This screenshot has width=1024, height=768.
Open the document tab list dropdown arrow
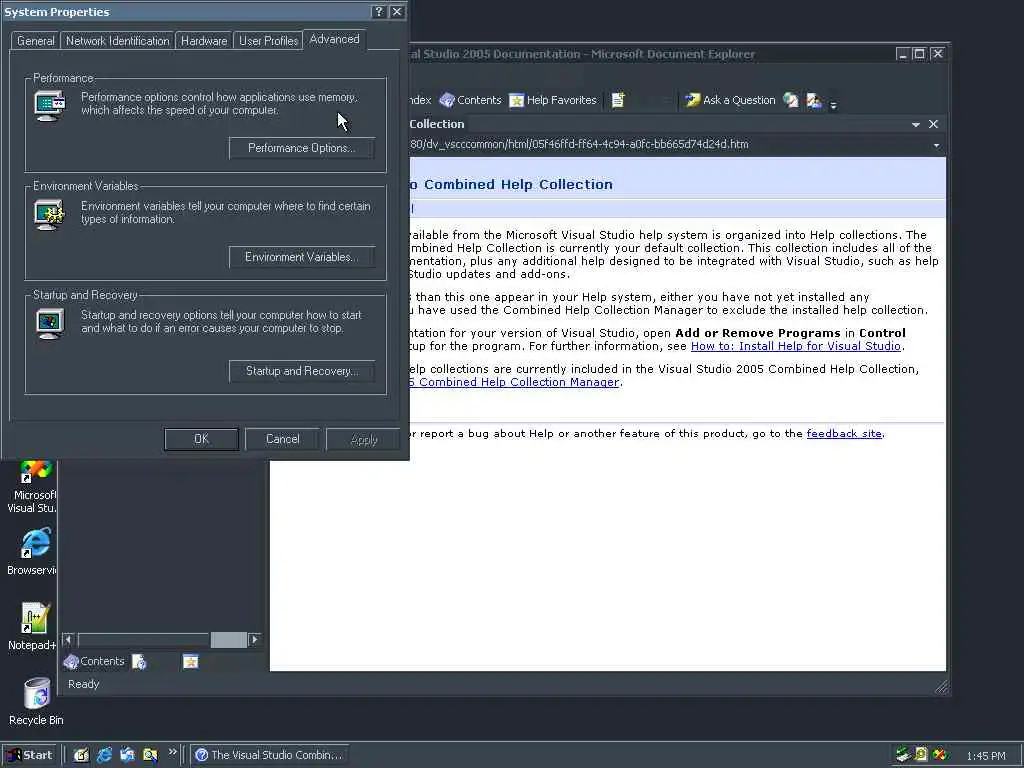tap(916, 124)
